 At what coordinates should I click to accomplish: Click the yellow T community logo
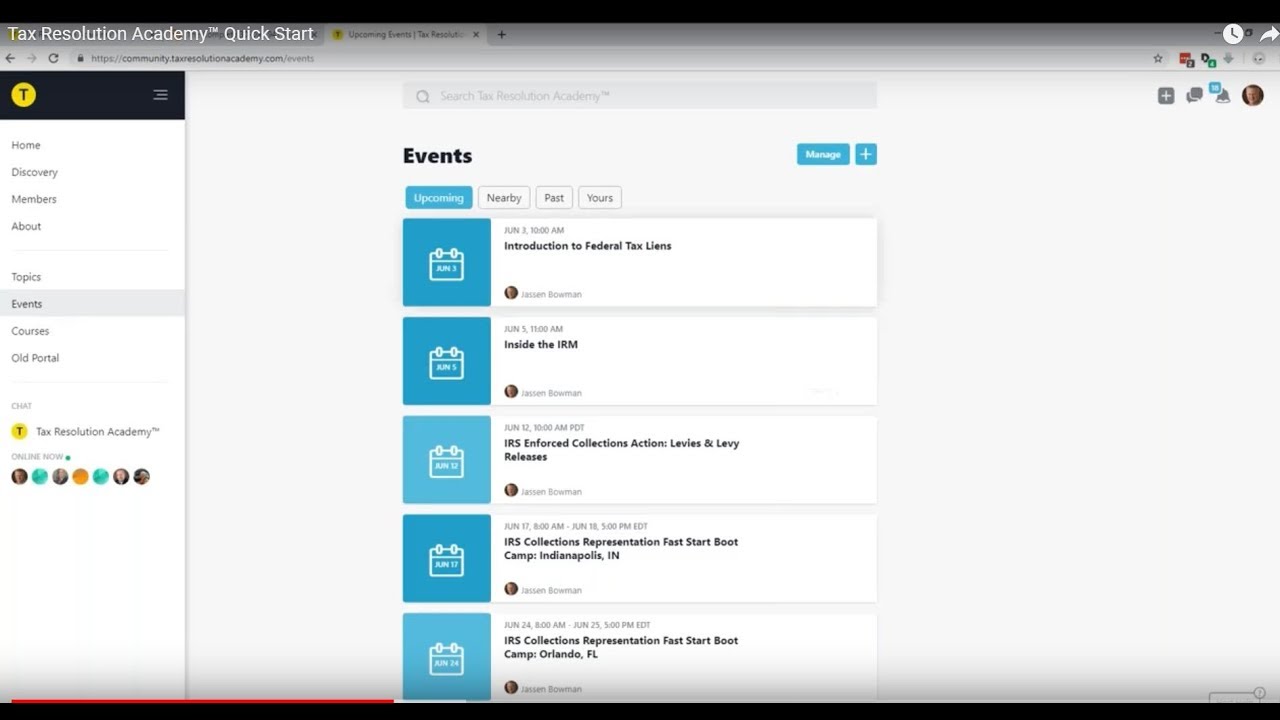[x=23, y=95]
